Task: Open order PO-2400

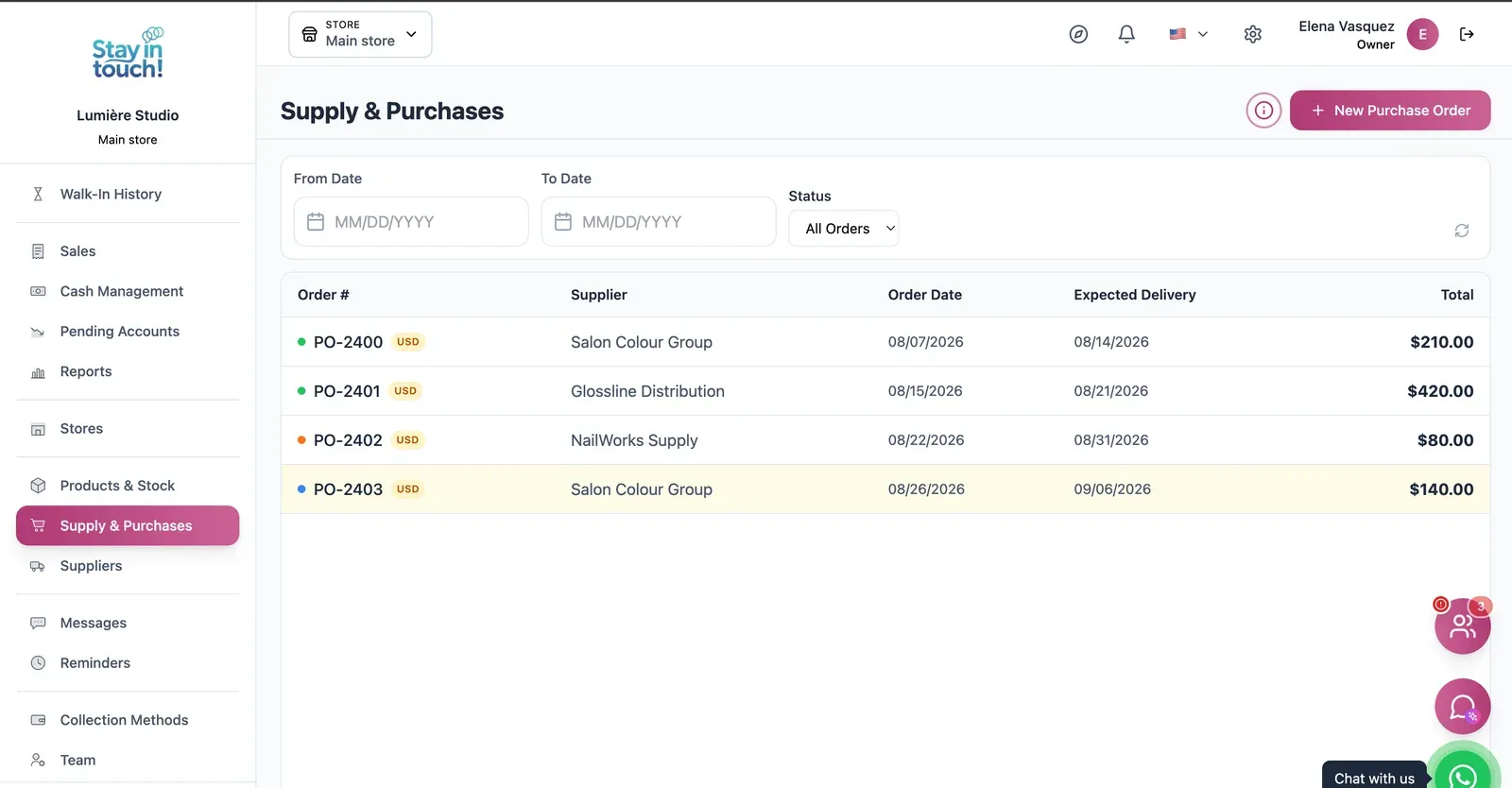Action: (885, 342)
